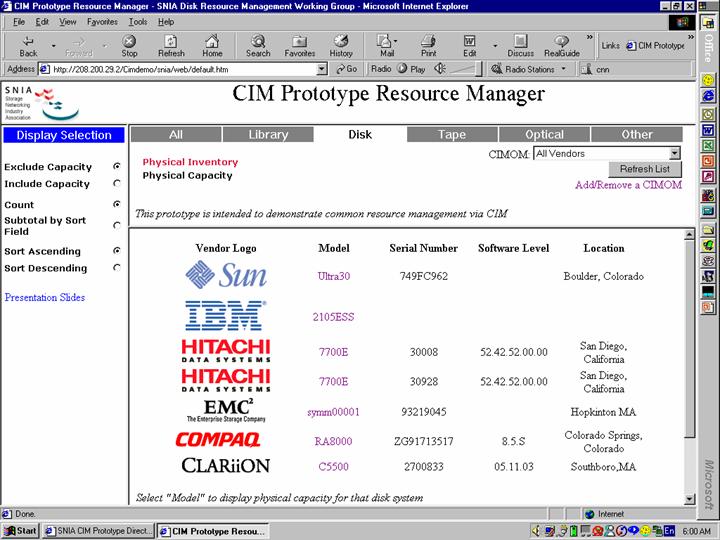
Task: Open History toolbar icon
Action: pos(341,46)
